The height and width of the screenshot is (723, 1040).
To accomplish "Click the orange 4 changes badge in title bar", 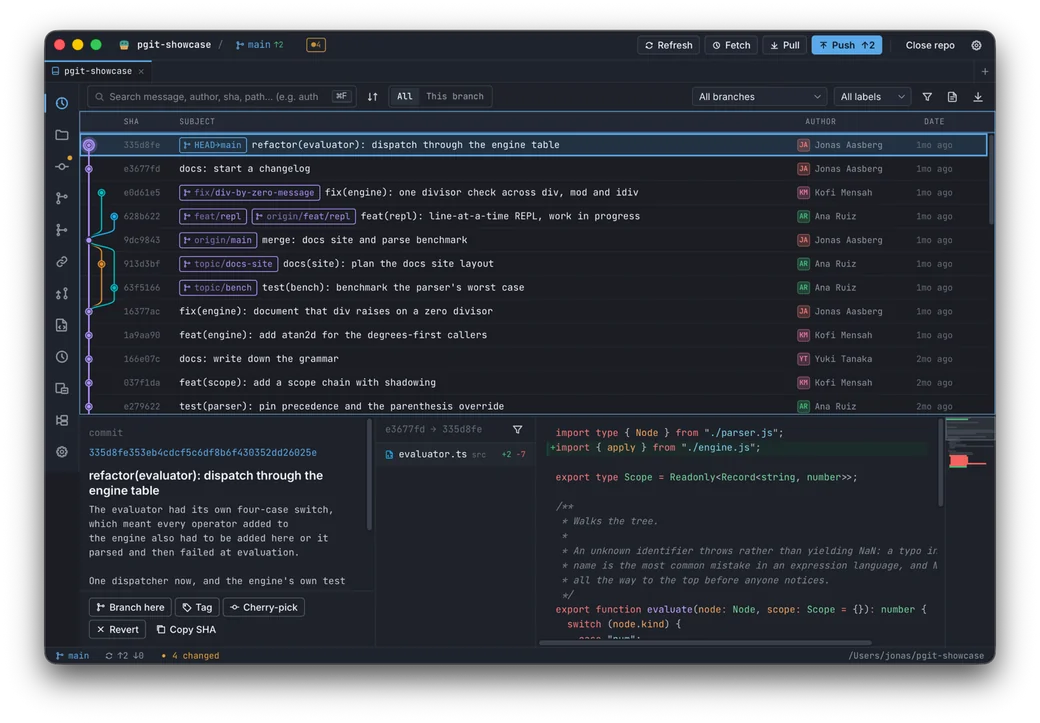I will pos(316,44).
